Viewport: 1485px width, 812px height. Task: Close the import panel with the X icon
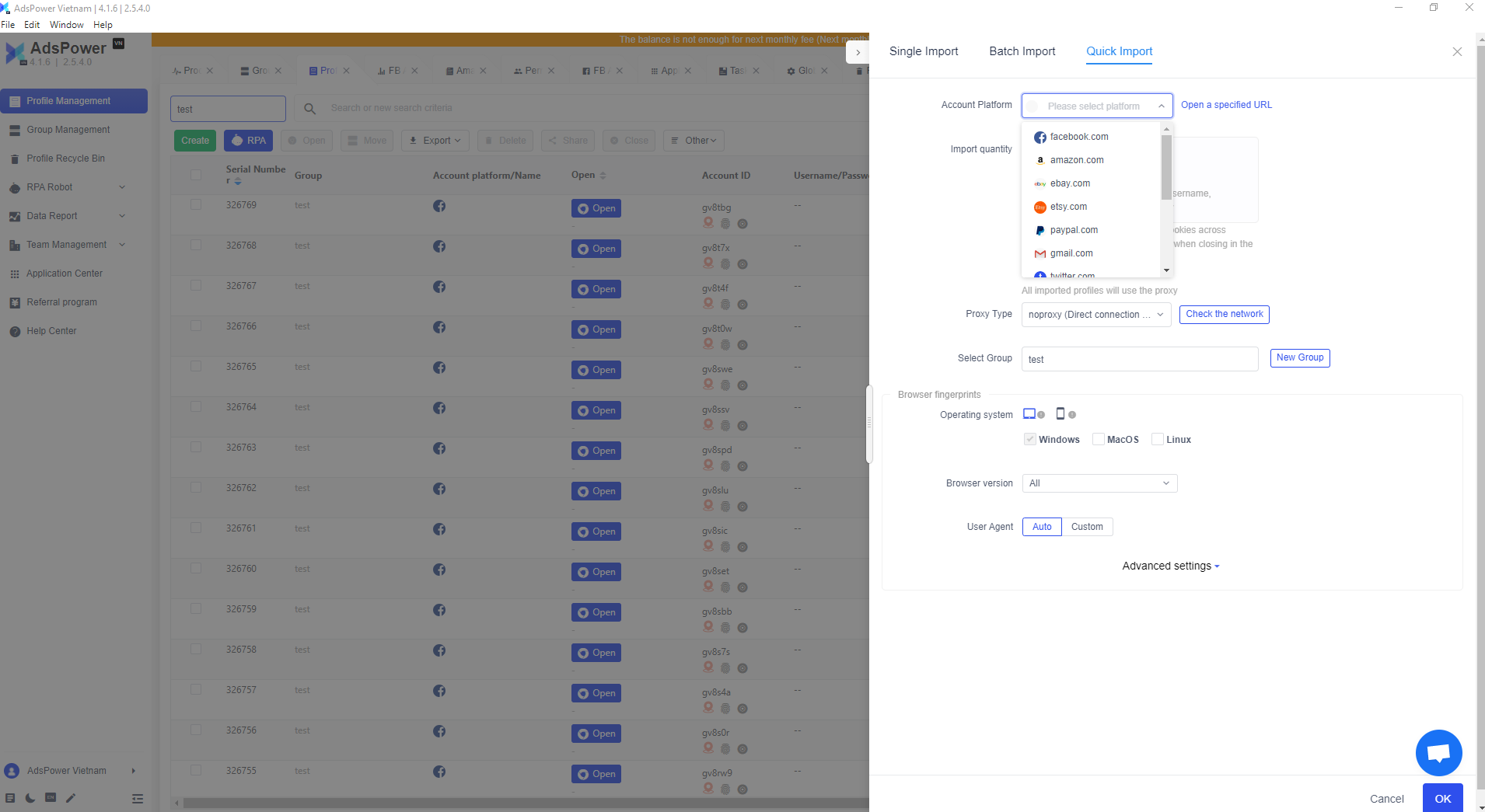(x=1456, y=52)
